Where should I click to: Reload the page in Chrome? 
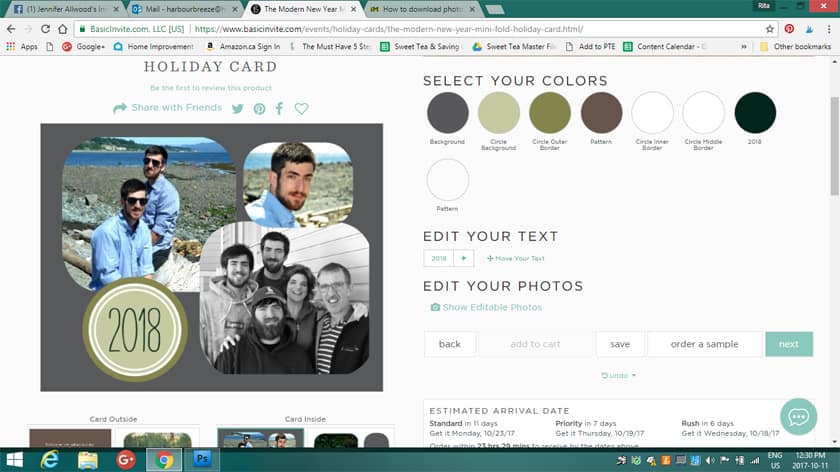coord(46,29)
